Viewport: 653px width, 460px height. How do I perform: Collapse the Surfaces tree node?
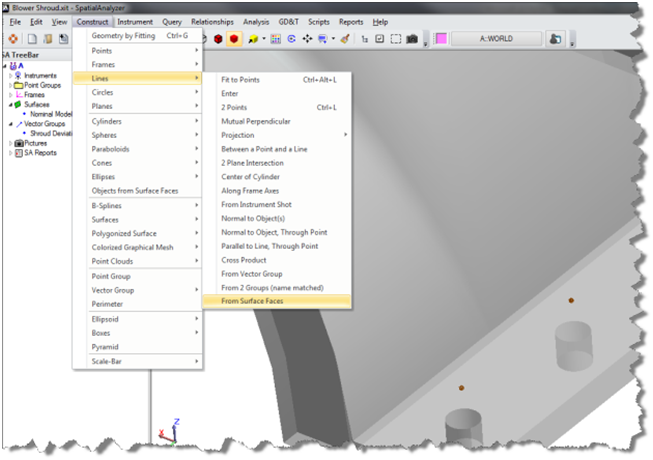tap(10, 104)
